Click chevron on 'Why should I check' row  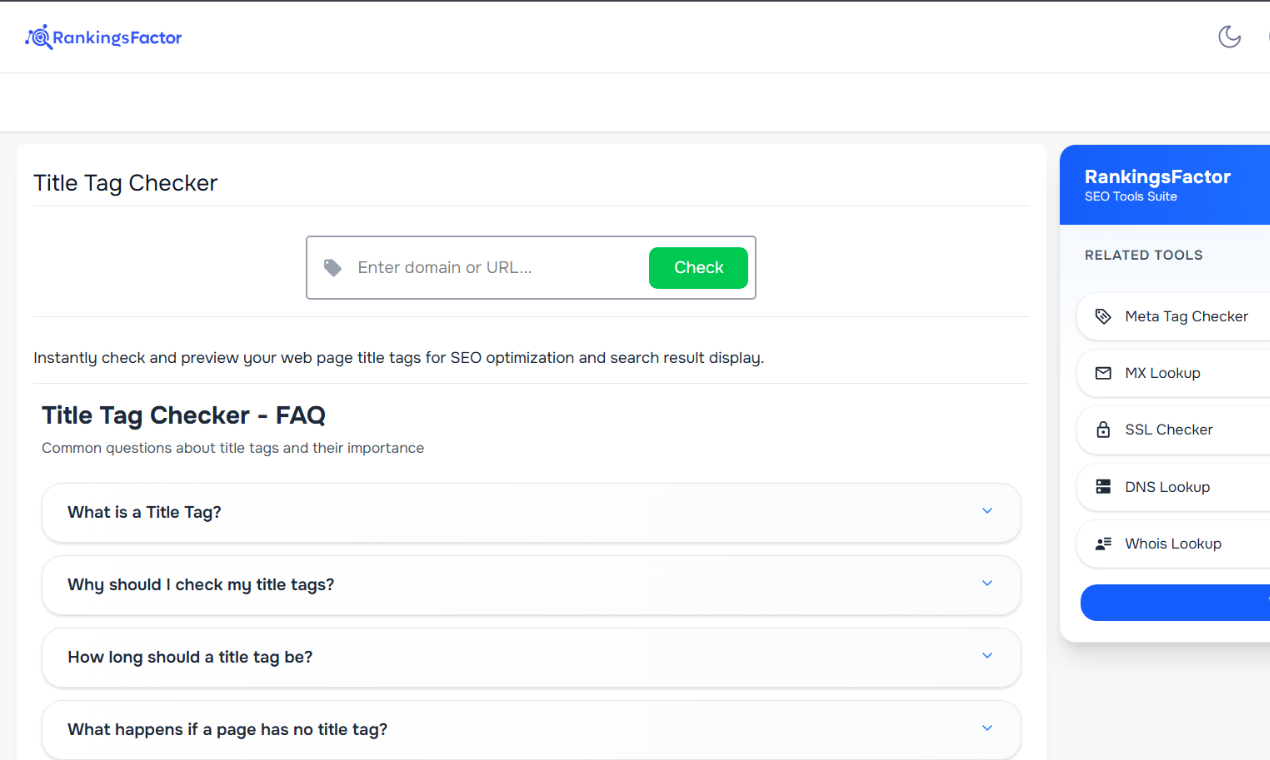tap(987, 583)
